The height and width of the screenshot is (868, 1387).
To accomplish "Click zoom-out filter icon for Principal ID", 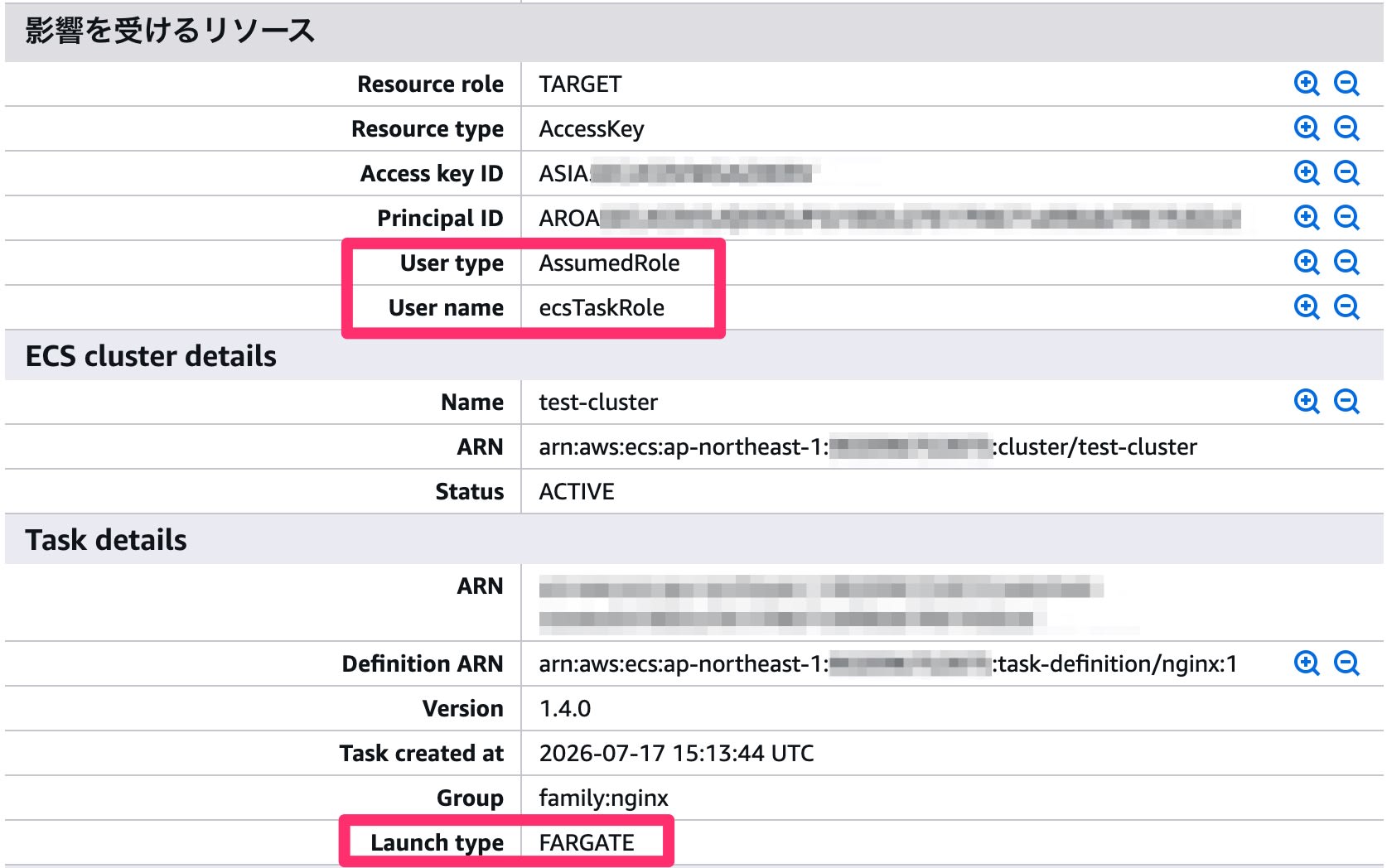I will point(1346,218).
